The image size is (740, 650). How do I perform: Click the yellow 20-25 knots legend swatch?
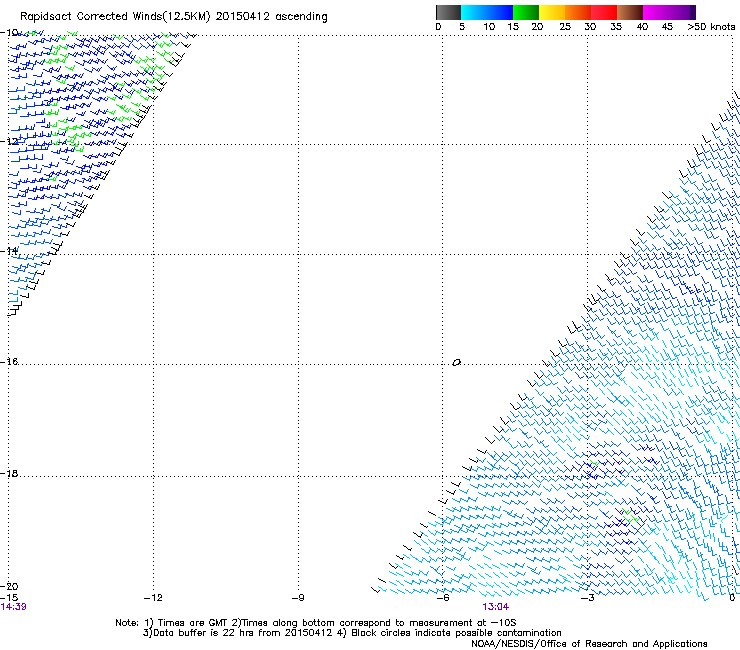(x=552, y=12)
